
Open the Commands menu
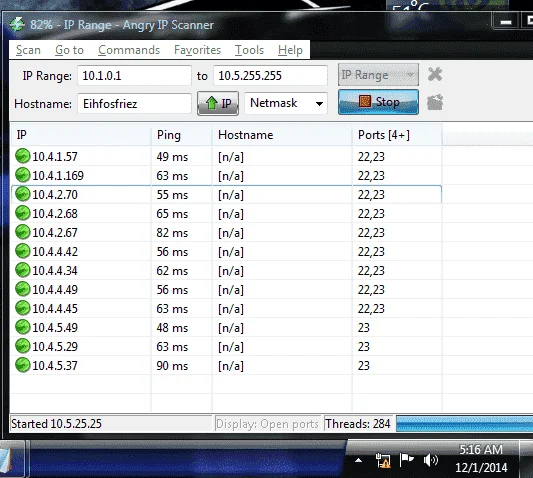tap(129, 50)
